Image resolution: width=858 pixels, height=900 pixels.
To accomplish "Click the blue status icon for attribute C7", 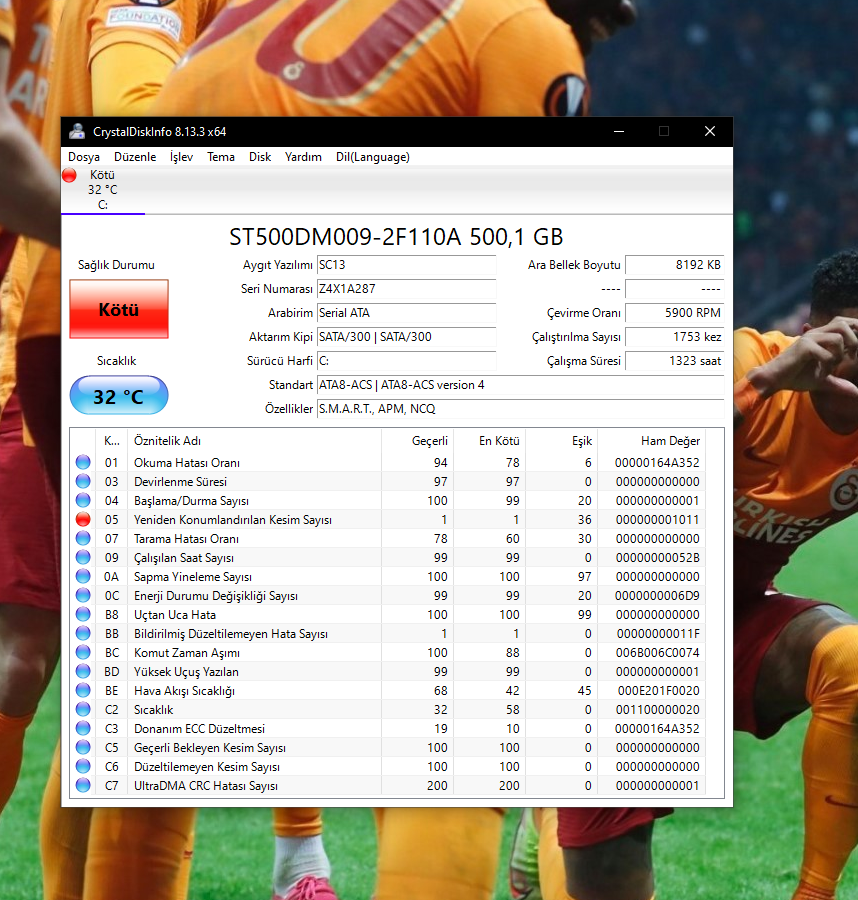I will tap(83, 785).
